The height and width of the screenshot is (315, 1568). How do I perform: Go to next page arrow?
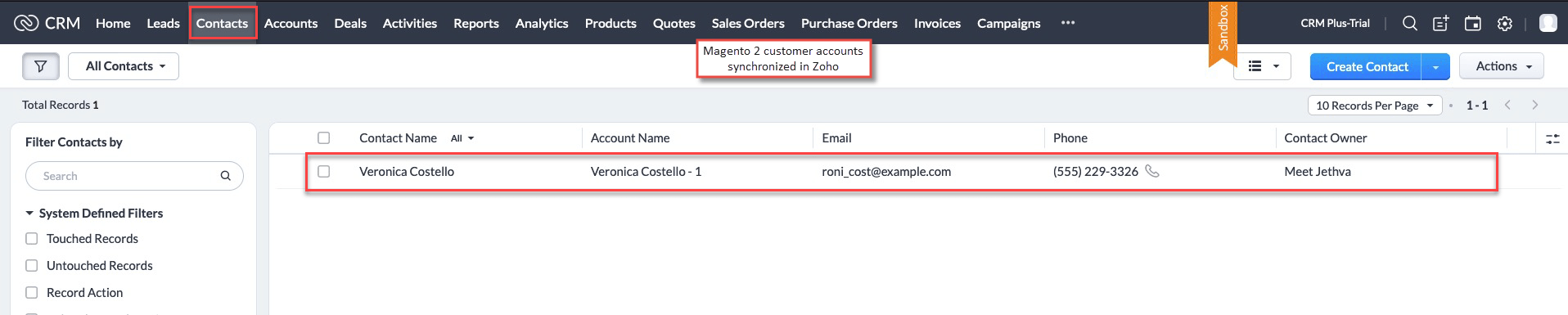coord(1535,105)
